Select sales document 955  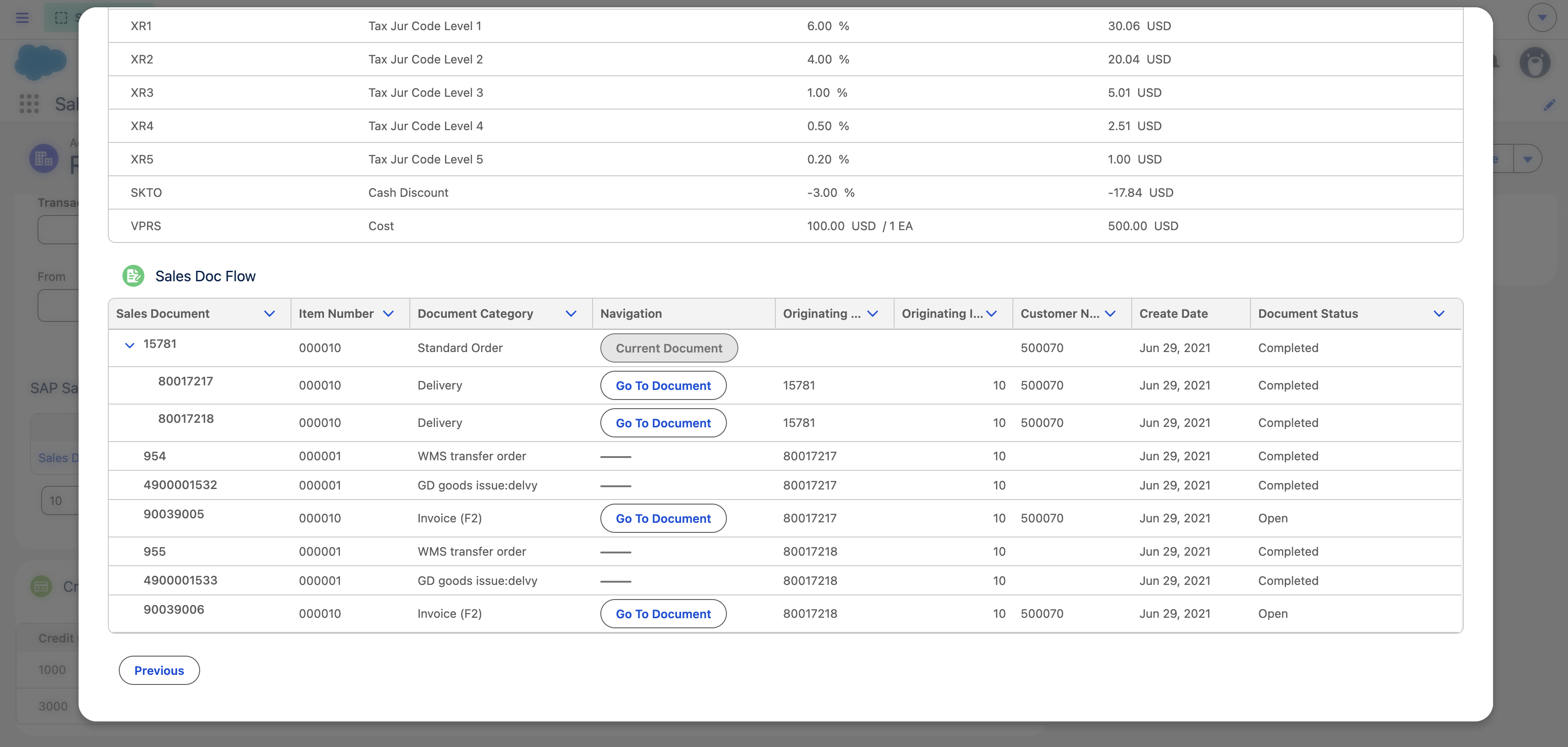(154, 551)
